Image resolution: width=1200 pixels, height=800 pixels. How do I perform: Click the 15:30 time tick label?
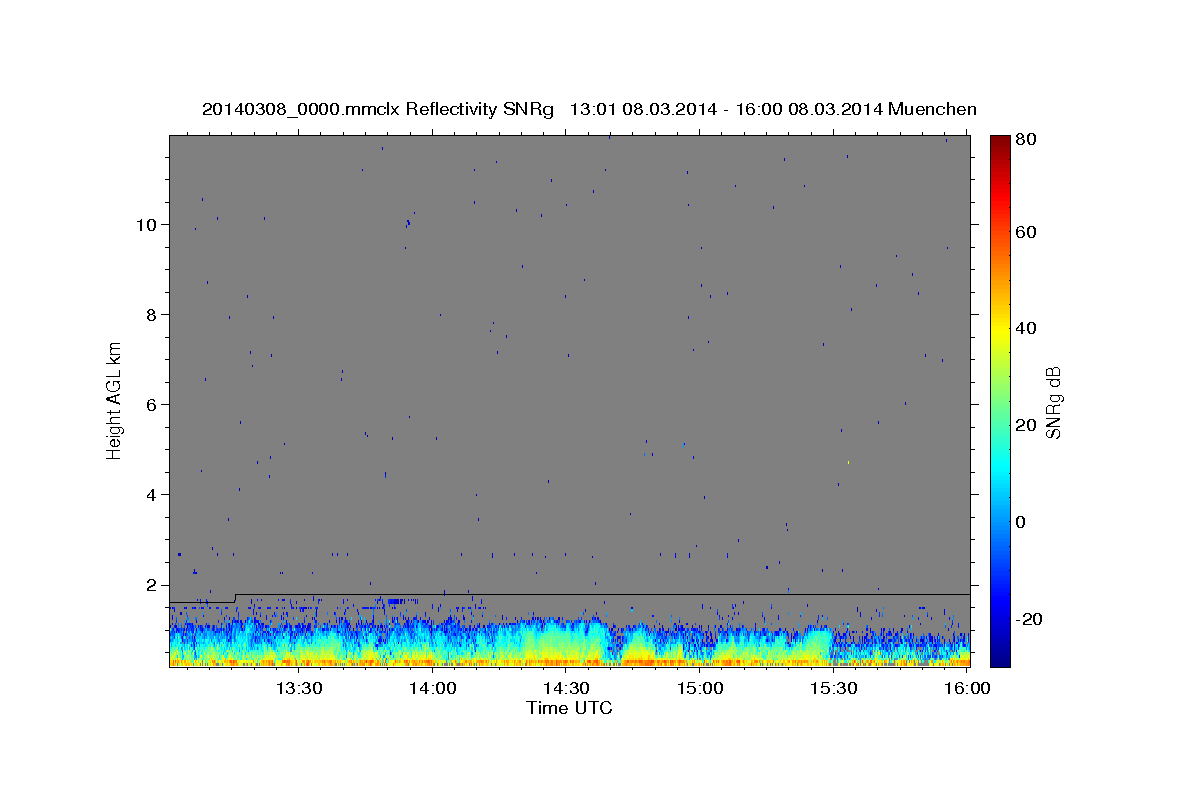(x=833, y=688)
